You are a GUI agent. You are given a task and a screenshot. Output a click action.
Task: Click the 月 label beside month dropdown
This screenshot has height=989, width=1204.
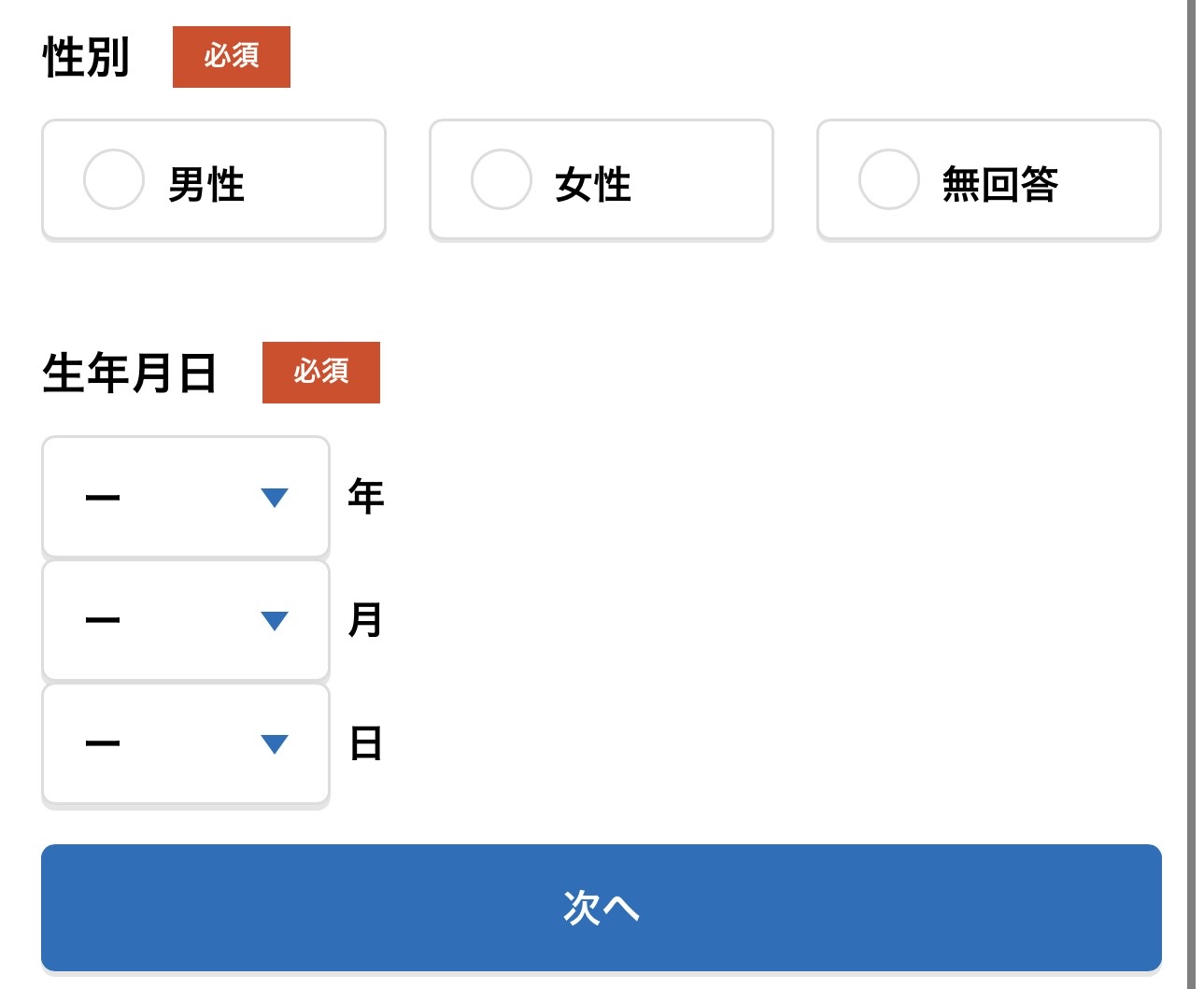(366, 620)
